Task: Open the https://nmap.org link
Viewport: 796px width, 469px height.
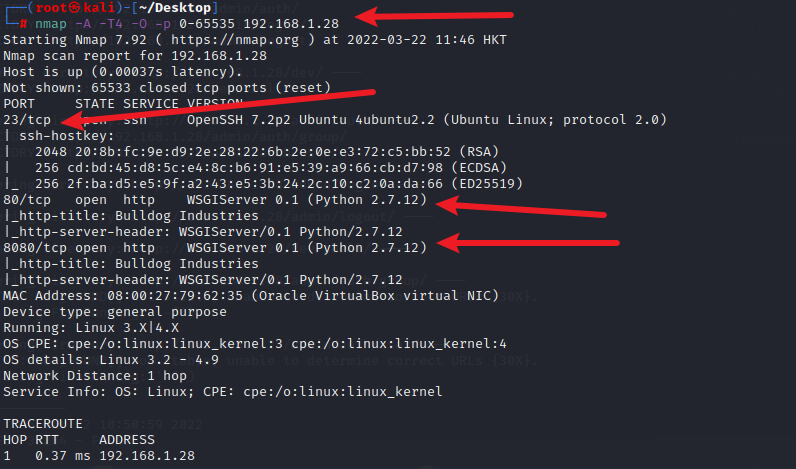Action: pos(235,40)
